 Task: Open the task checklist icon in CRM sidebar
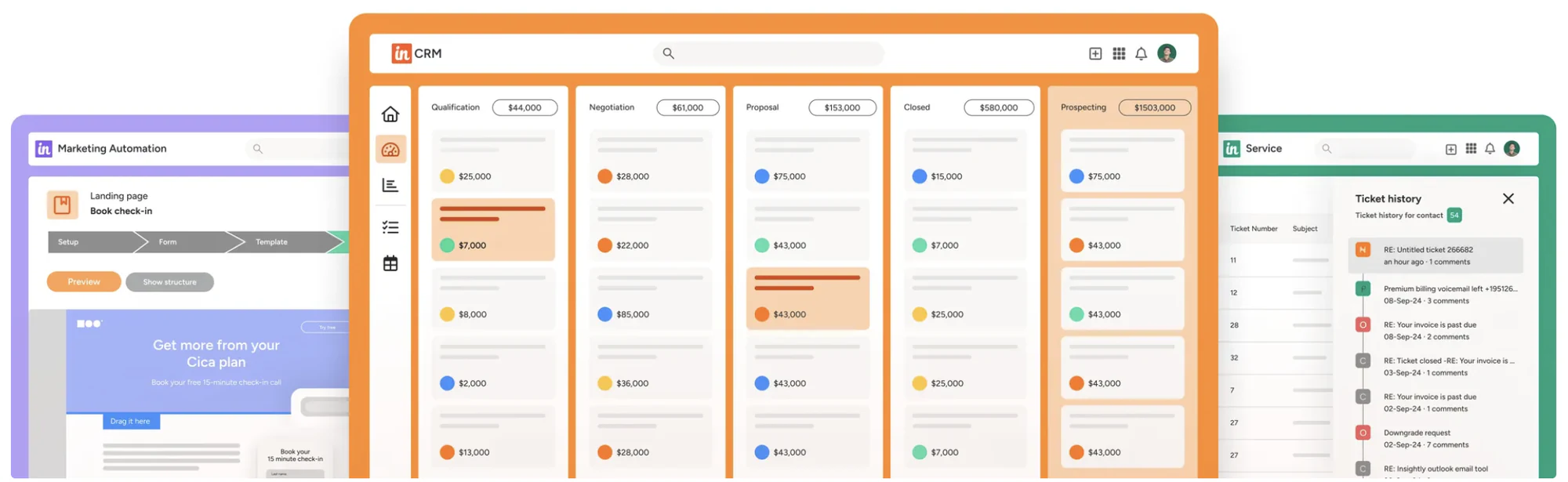[x=390, y=227]
